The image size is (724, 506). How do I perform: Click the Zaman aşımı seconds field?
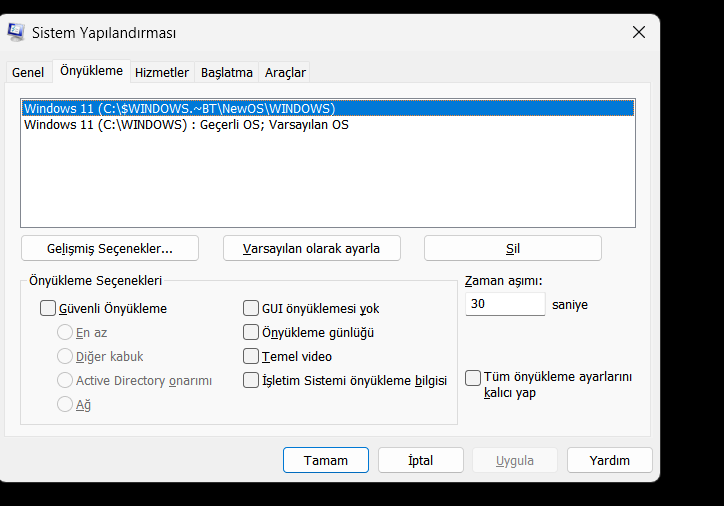pyautogui.click(x=505, y=305)
